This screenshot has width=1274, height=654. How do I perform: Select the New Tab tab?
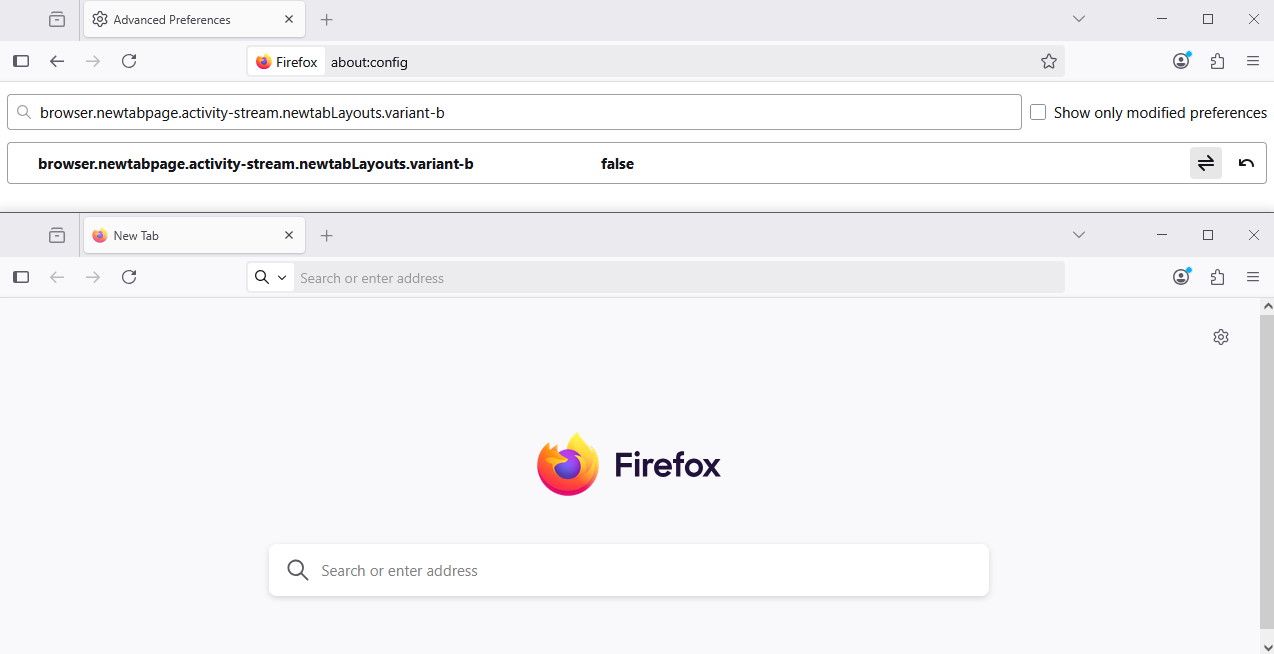click(x=194, y=235)
